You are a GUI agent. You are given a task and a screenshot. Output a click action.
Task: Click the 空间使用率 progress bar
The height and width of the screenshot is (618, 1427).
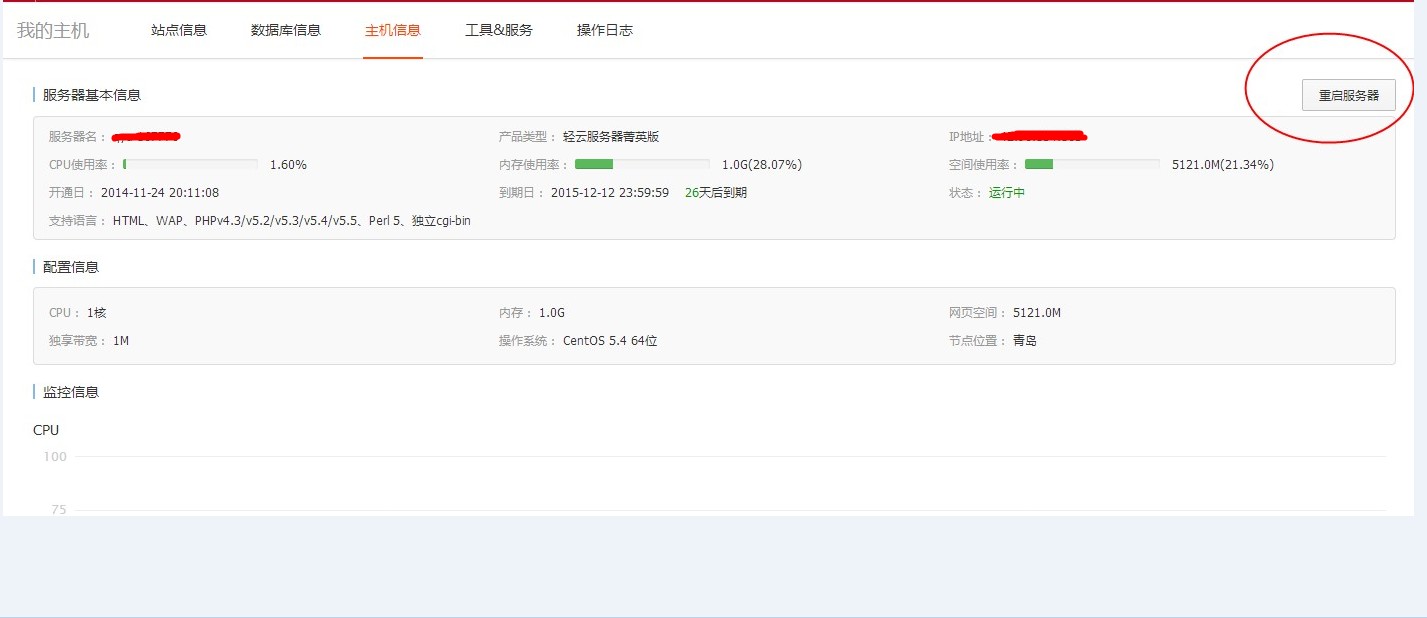(1092, 164)
